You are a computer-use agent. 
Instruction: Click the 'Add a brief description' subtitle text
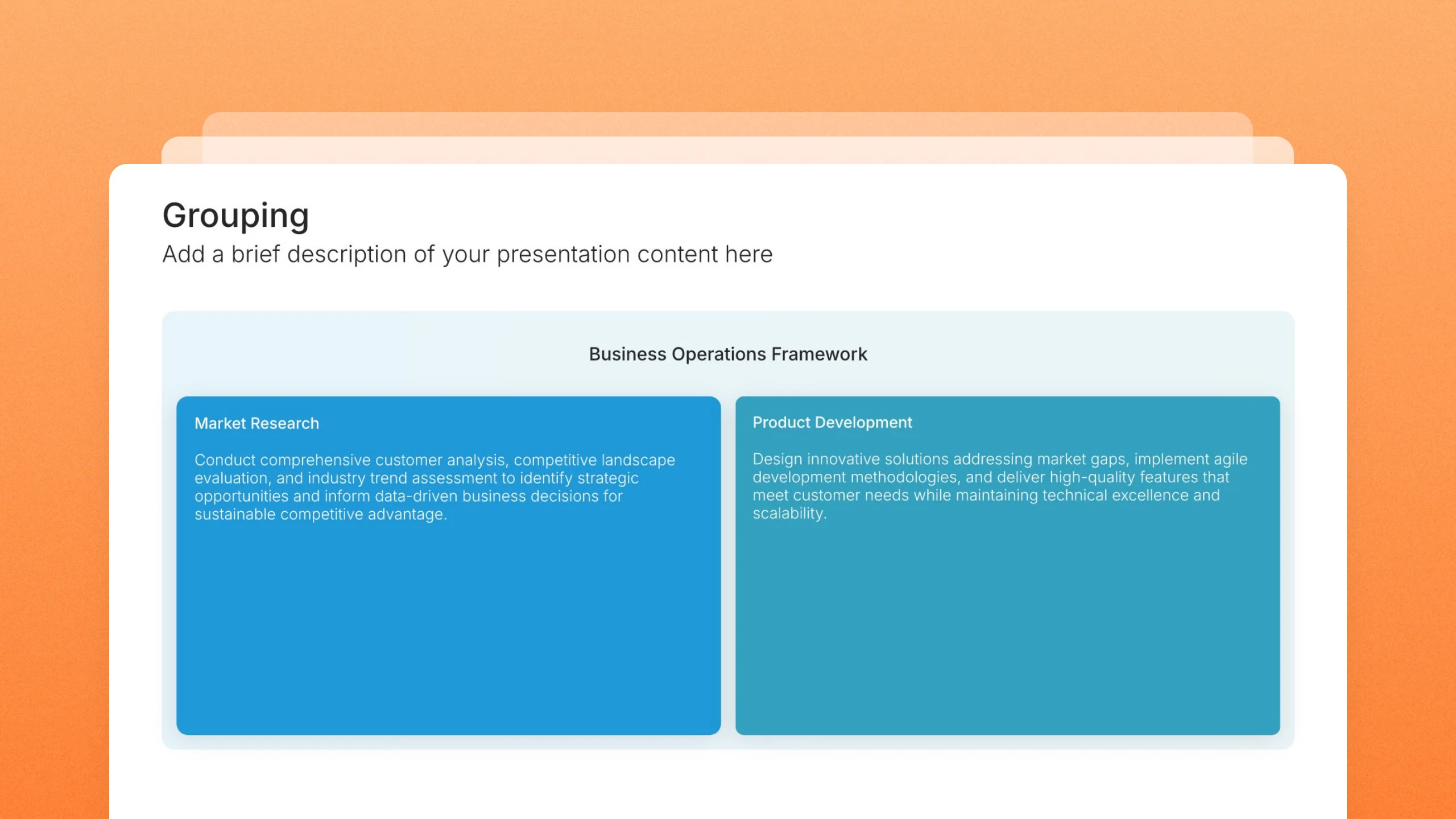pyautogui.click(x=468, y=254)
